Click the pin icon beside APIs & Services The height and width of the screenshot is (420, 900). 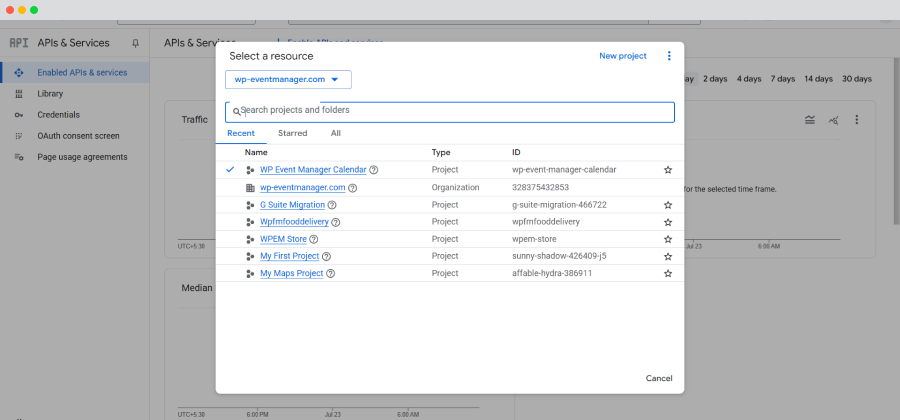click(135, 43)
